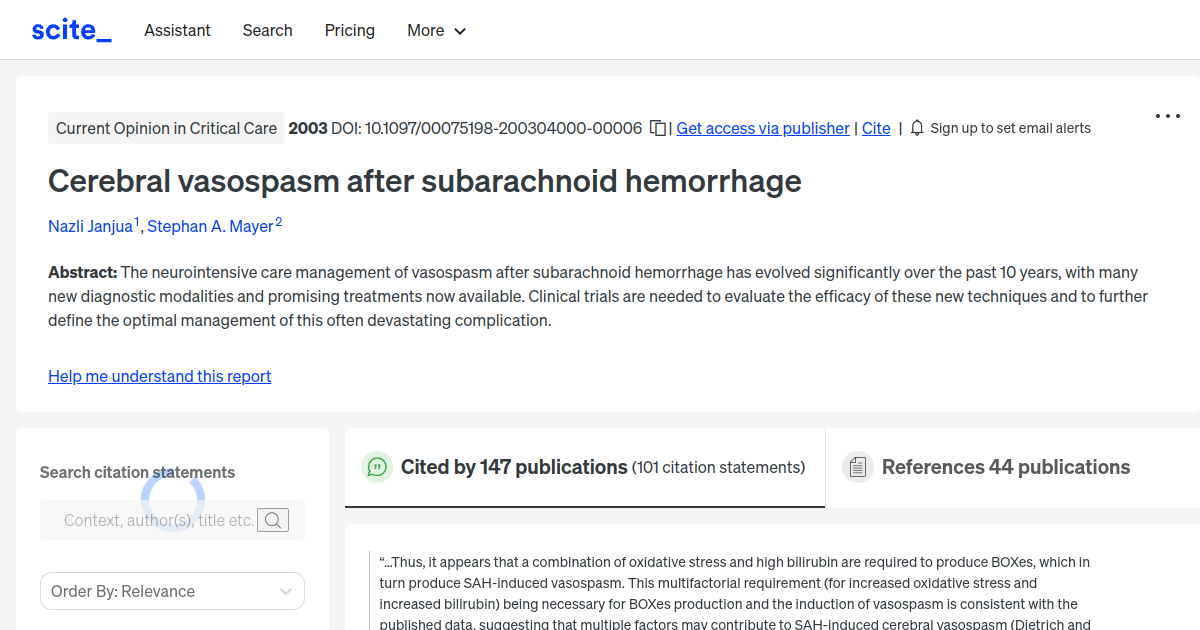Switch to the References 44 publications tab

(1006, 466)
